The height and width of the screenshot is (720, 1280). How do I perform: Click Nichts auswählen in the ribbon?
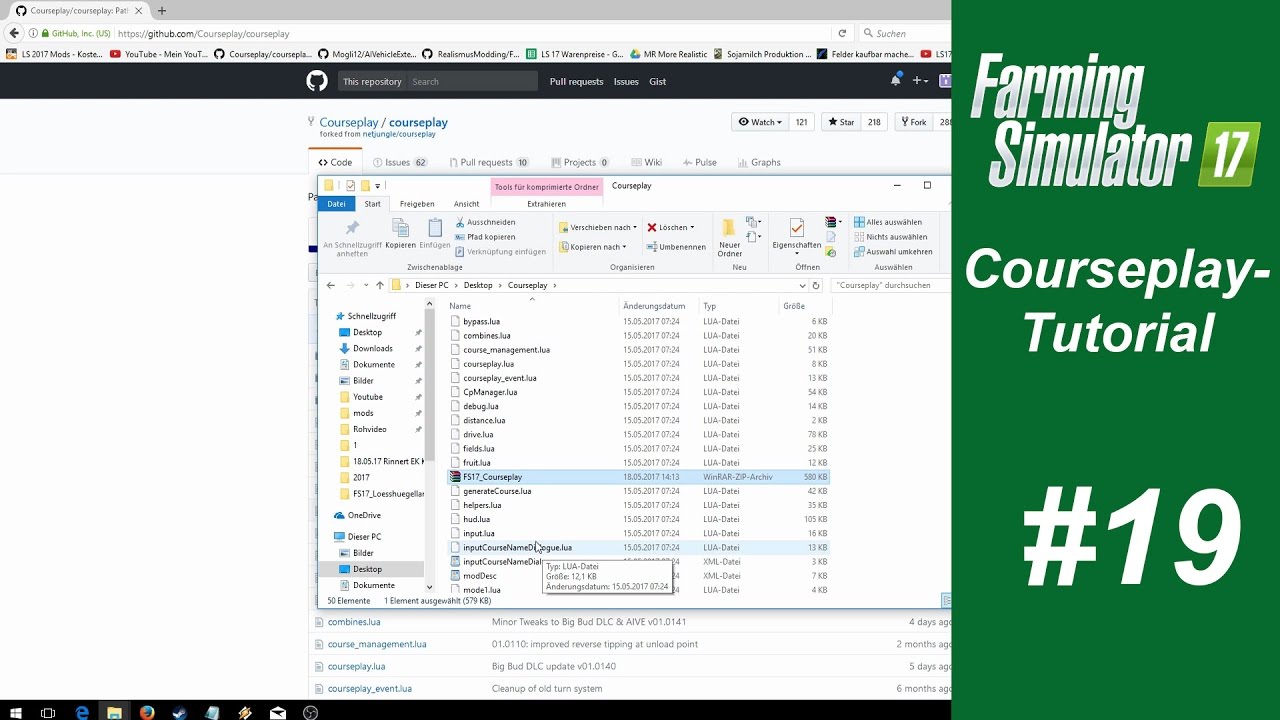click(x=890, y=237)
